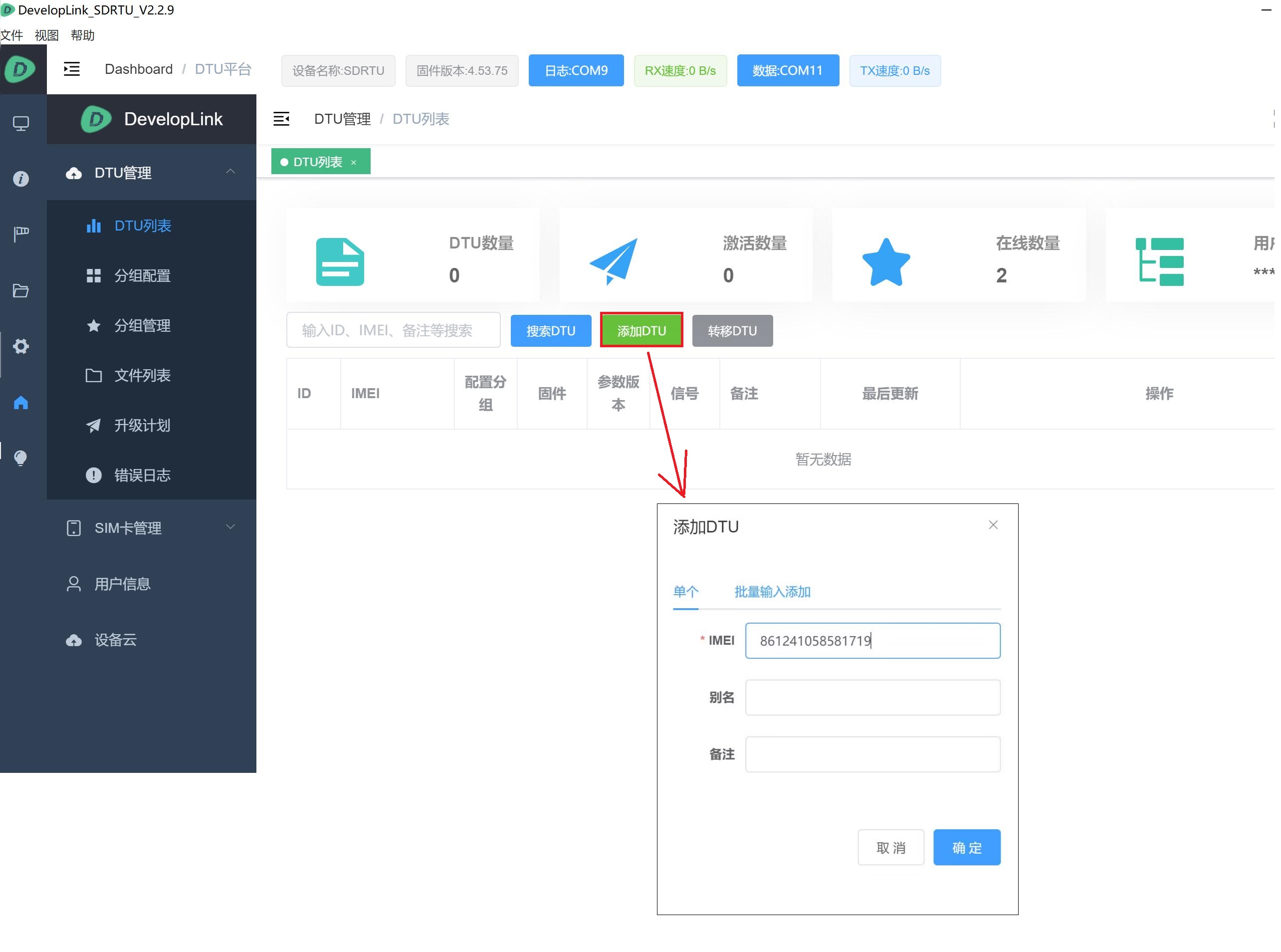Open 分组管理 in the sidebar
Image resolution: width=1281 pixels, height=952 pixels.
[152, 326]
